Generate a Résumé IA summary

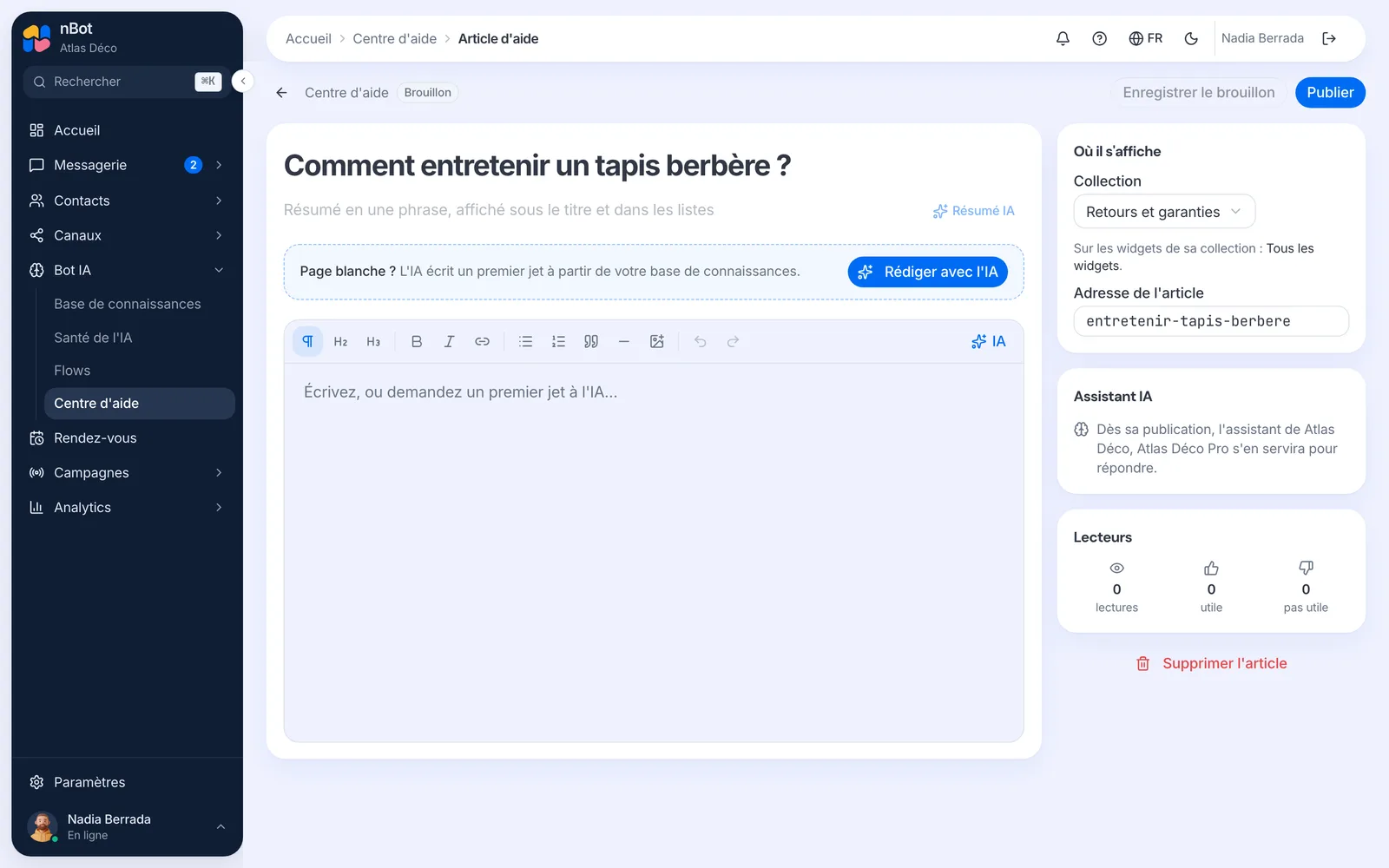click(x=974, y=211)
